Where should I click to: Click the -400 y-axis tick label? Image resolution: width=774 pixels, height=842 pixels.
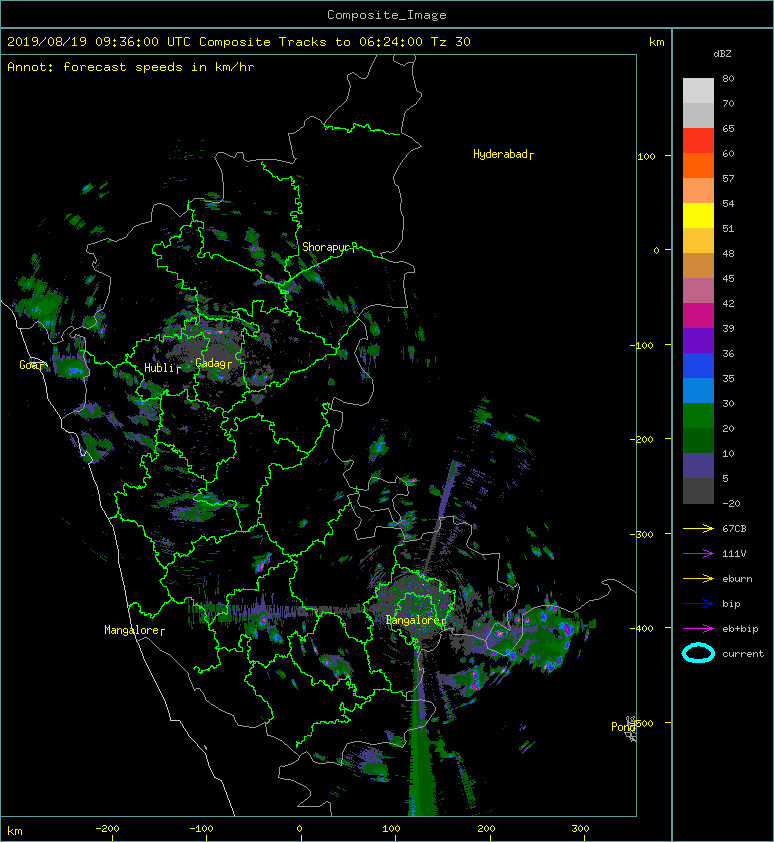[642, 628]
